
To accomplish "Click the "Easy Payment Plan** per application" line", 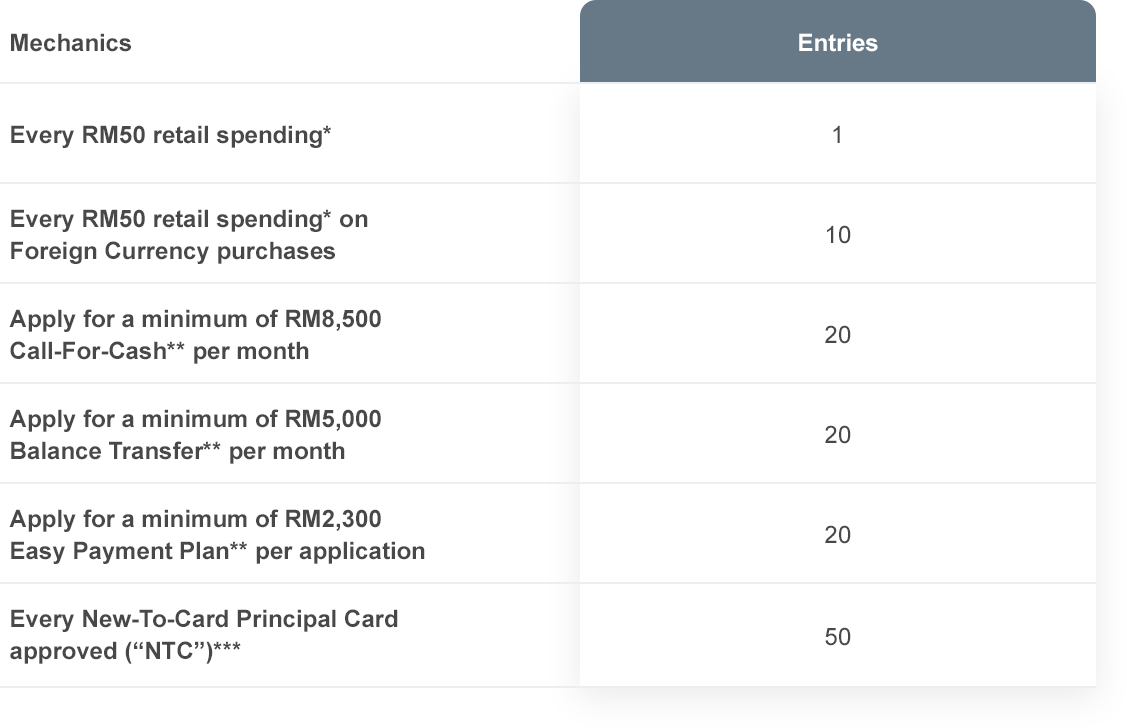I will click(x=217, y=551).
